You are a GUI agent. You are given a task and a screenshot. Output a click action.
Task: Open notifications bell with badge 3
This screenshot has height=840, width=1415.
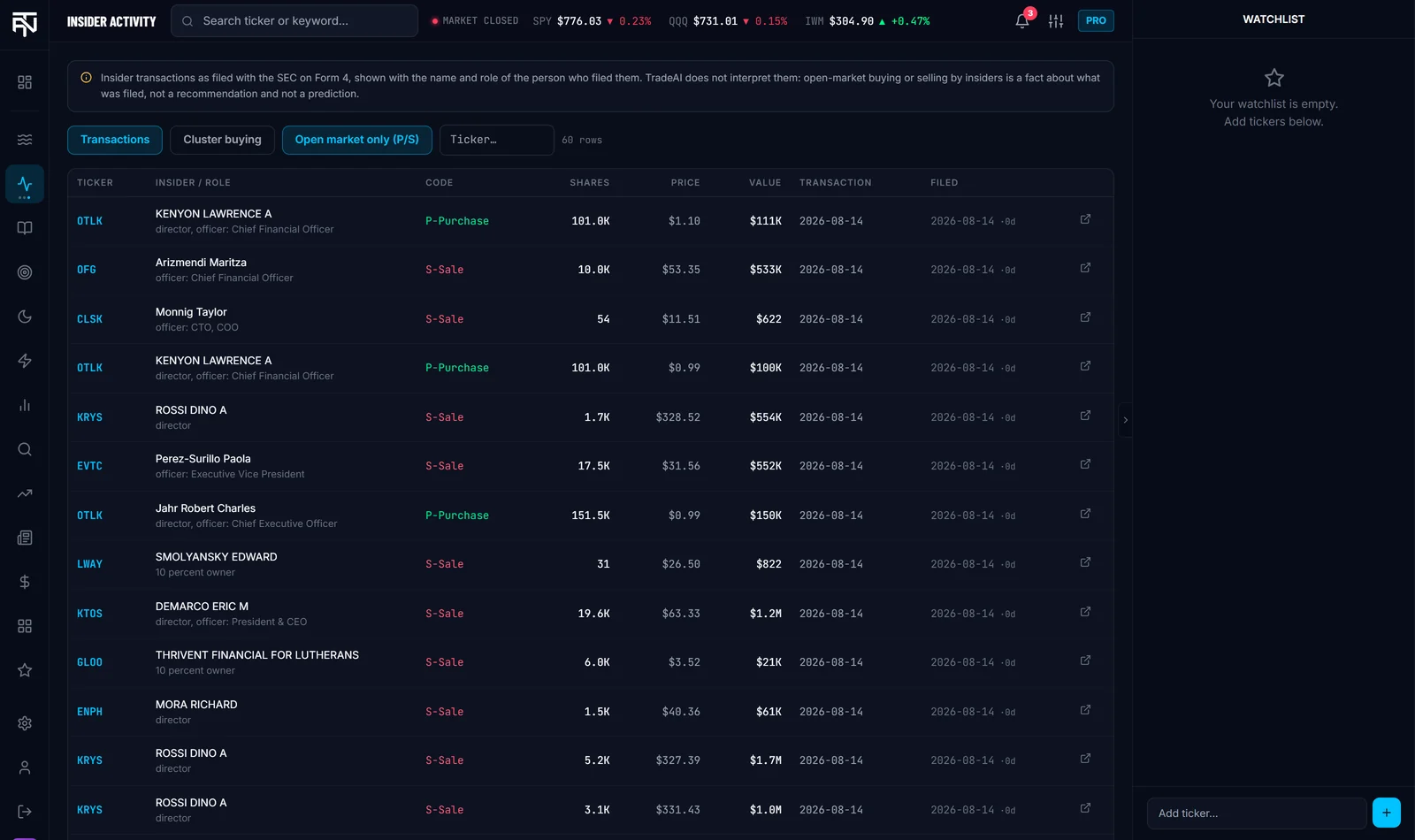point(1022,20)
